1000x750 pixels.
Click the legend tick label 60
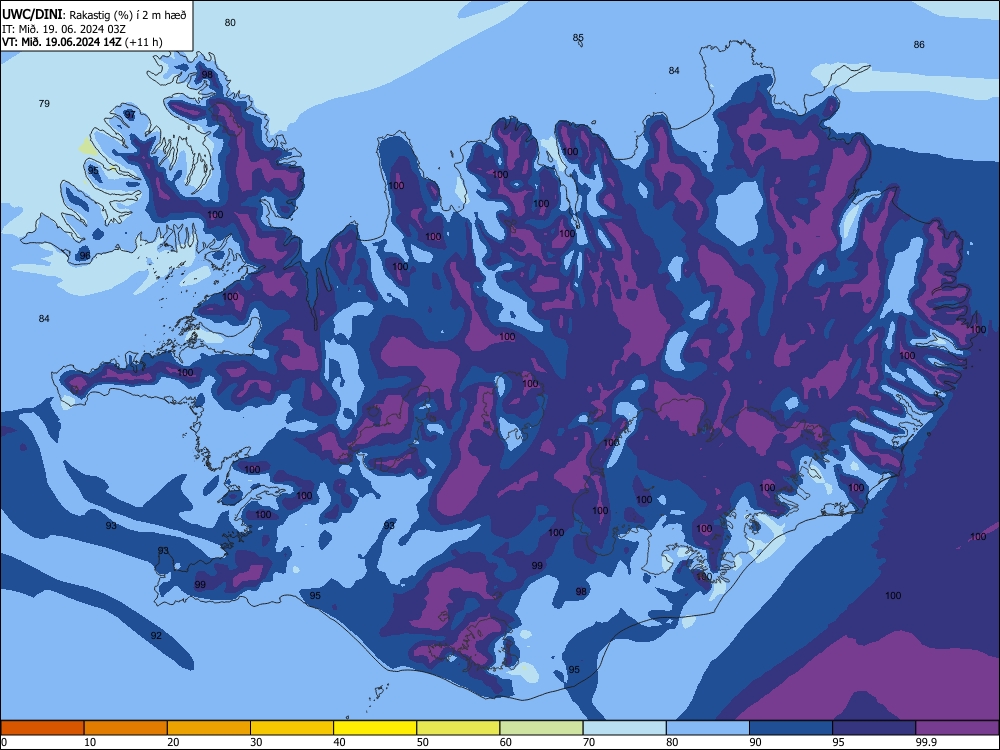506,742
